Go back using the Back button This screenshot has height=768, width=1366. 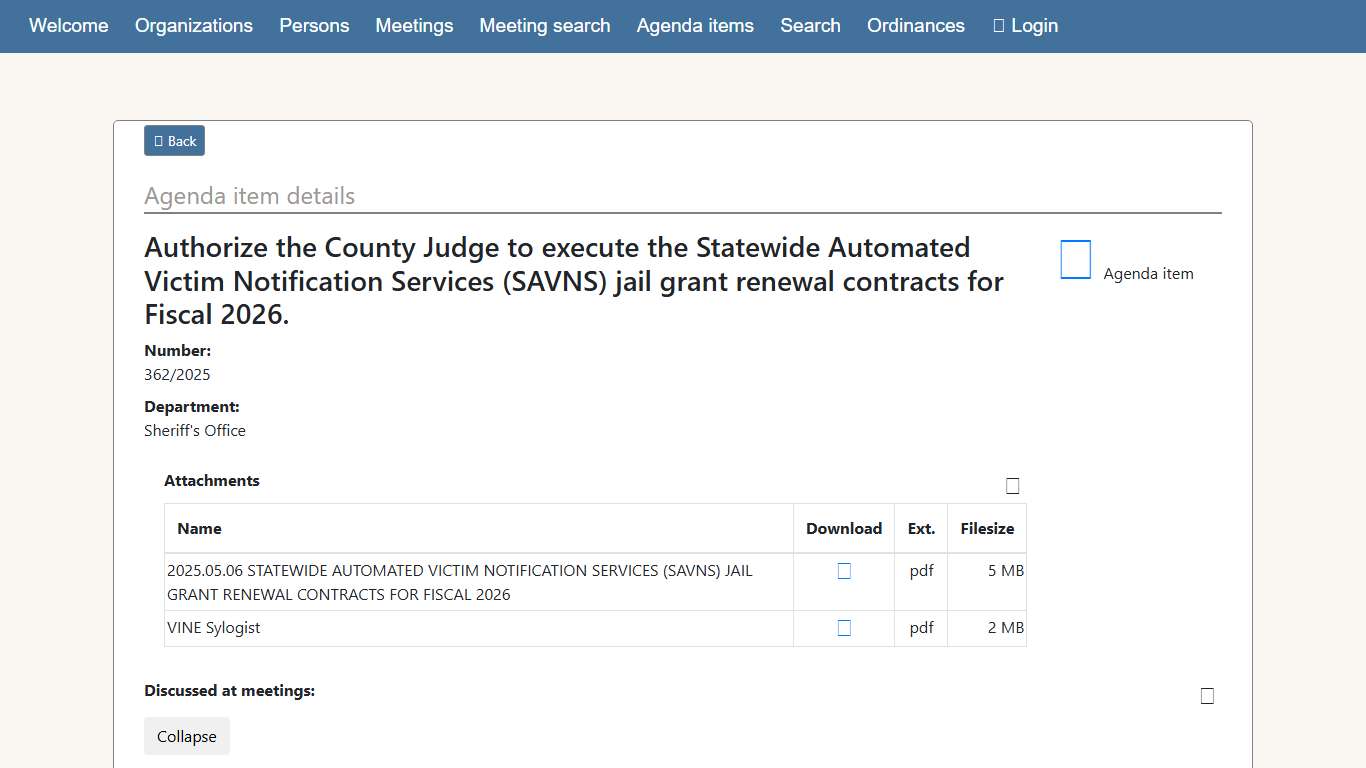click(x=174, y=141)
